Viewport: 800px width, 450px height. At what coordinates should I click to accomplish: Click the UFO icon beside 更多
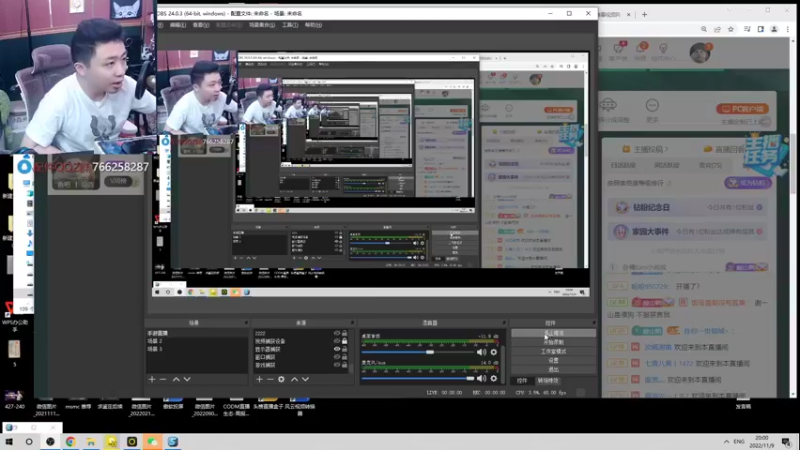(x=608, y=106)
